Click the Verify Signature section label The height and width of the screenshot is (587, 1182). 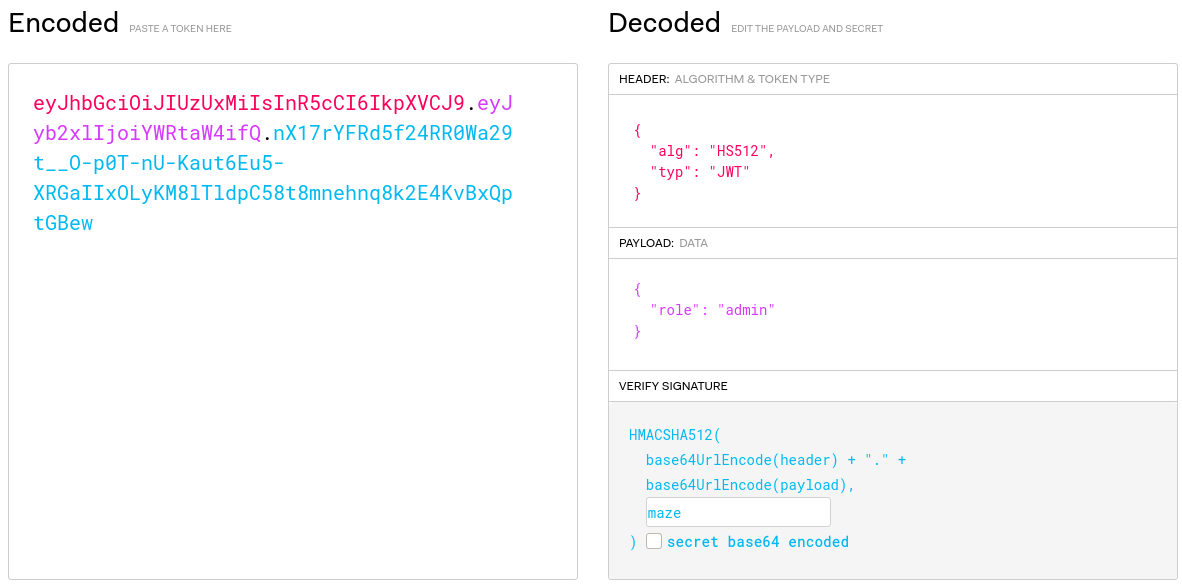tap(673, 386)
